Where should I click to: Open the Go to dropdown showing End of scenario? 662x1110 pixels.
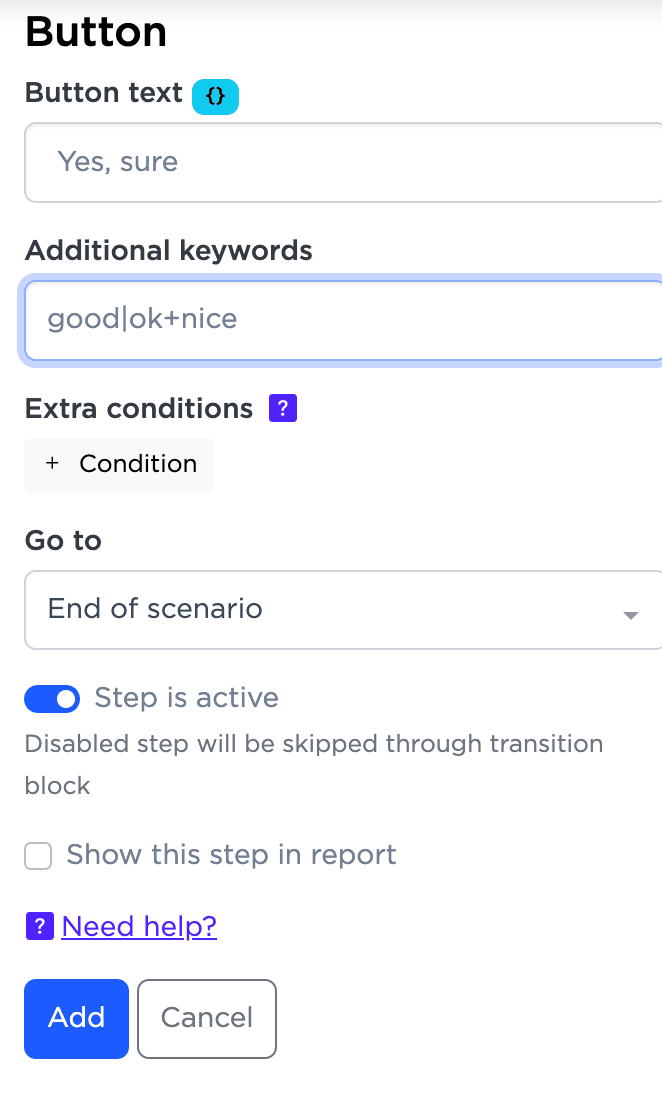(x=330, y=610)
